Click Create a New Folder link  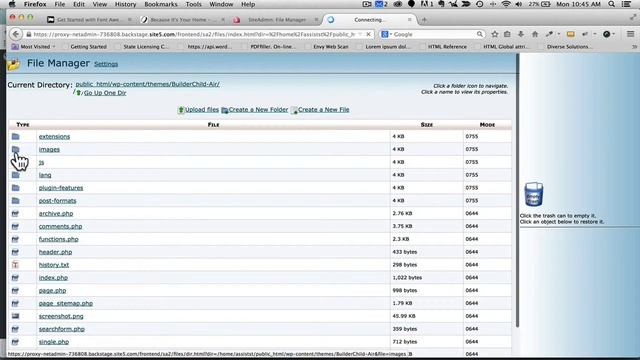258,109
